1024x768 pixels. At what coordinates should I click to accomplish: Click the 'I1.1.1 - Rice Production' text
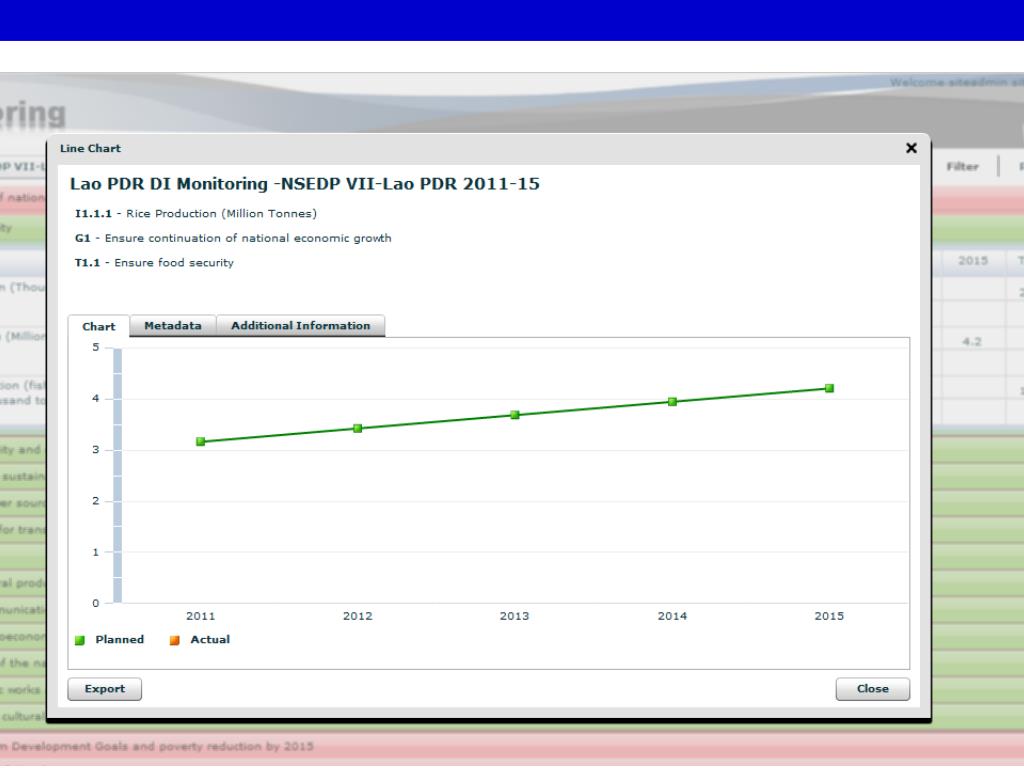195,214
